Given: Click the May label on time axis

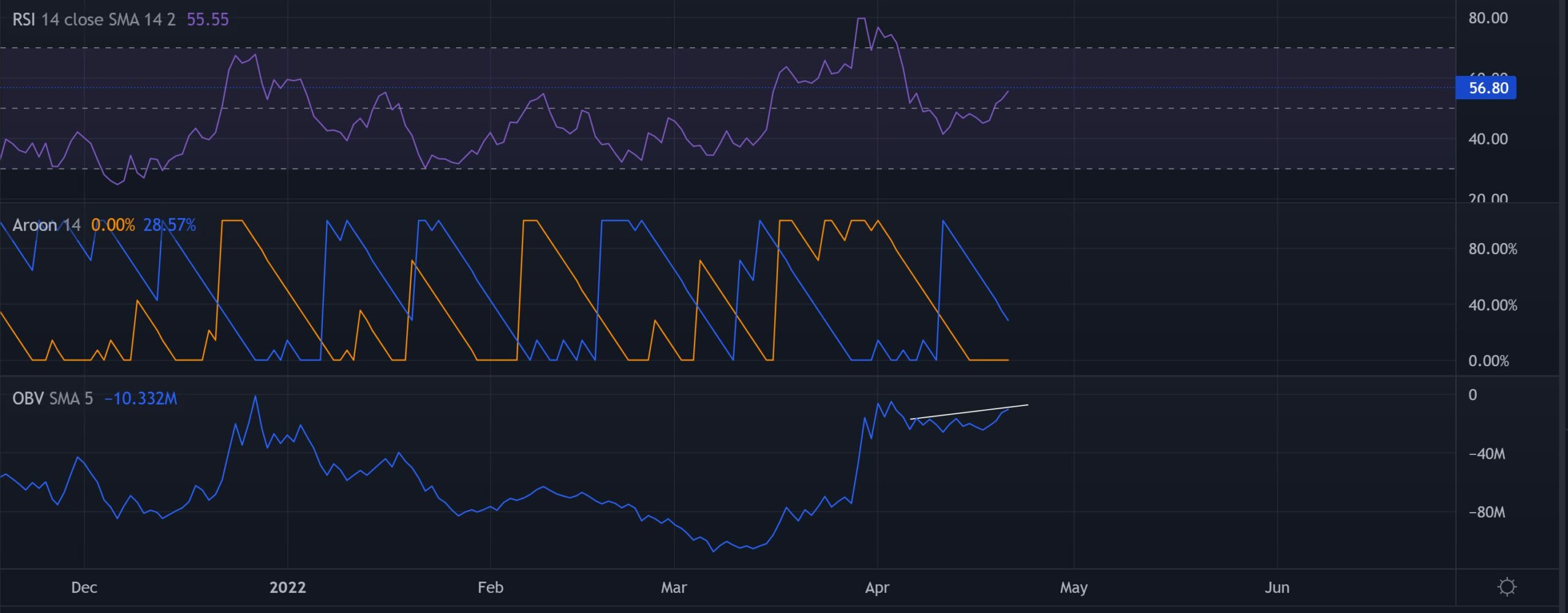Looking at the screenshot, I should tap(1073, 587).
